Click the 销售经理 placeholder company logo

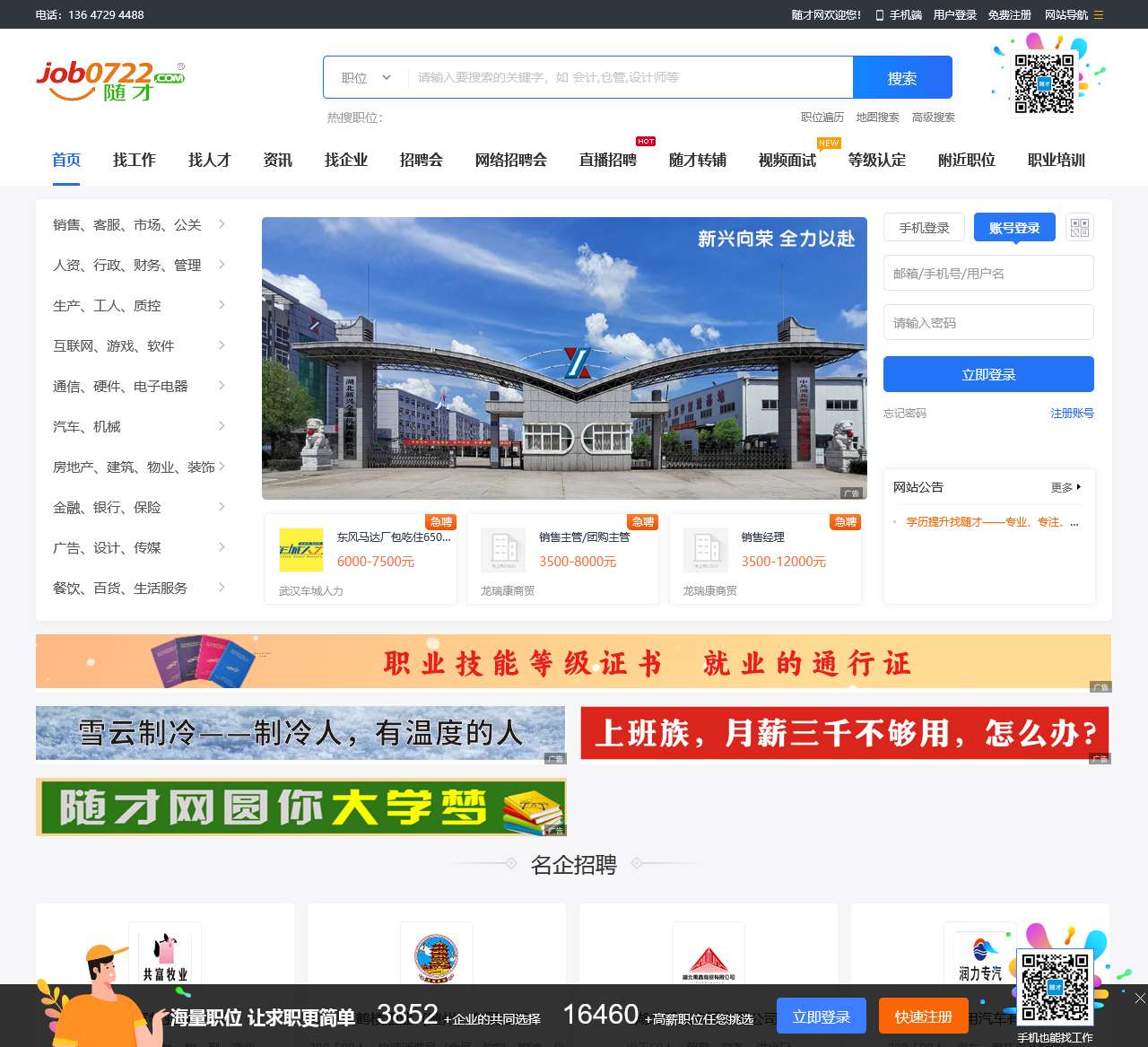[x=706, y=550]
